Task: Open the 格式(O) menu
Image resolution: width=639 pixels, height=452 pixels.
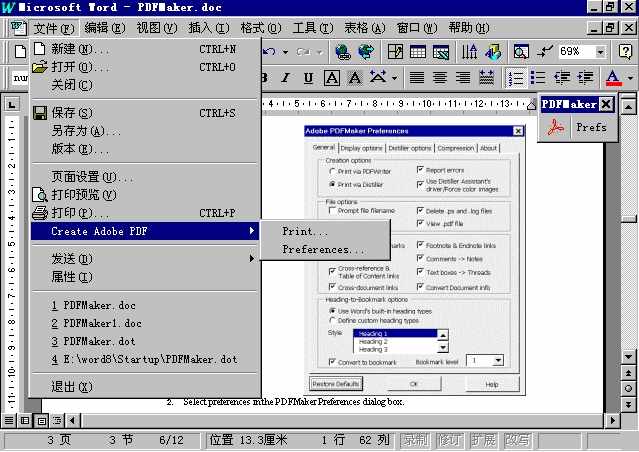Action: click(261, 28)
